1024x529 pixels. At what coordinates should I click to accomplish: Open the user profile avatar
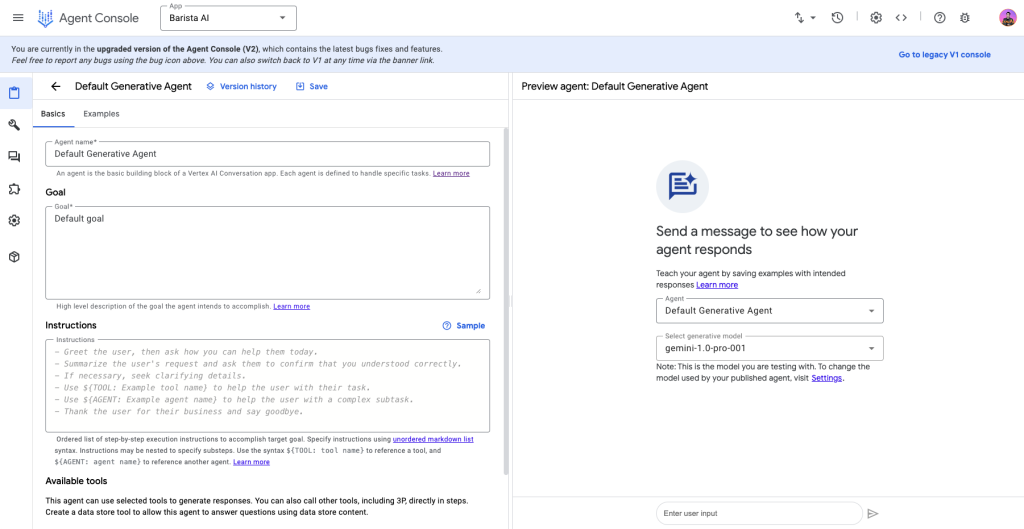[x=1007, y=18]
